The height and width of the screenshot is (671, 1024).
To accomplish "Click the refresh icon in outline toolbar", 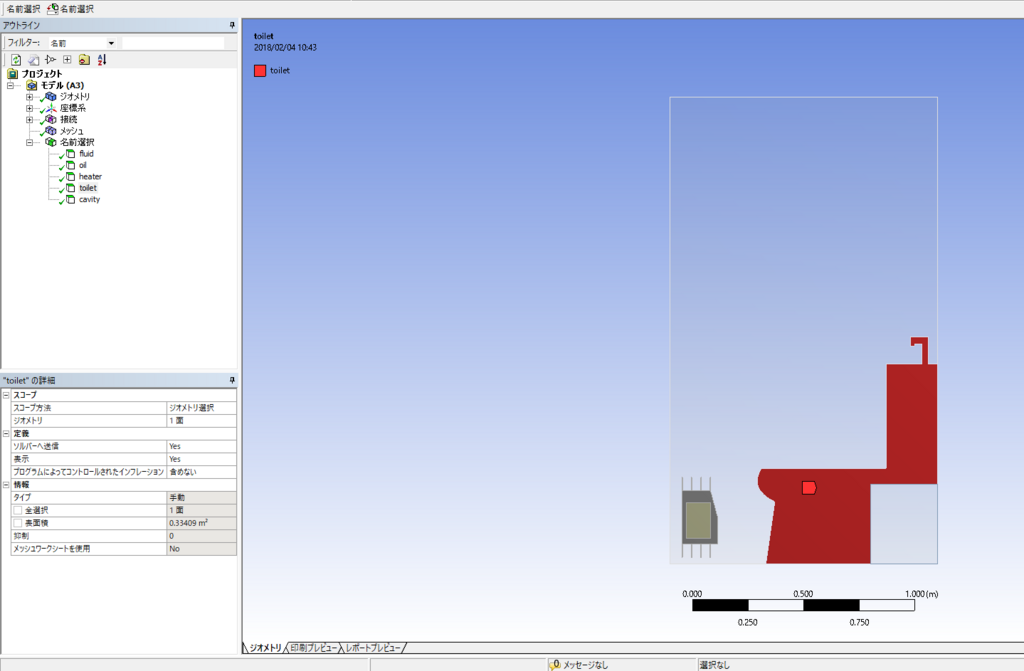I will tap(16, 59).
